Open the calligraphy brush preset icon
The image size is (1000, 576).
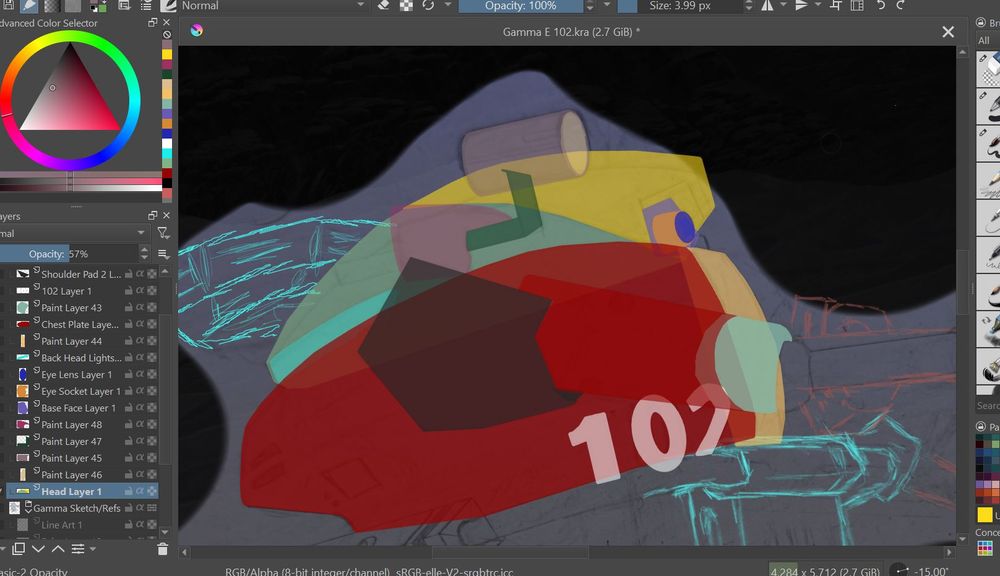[x=168, y=6]
